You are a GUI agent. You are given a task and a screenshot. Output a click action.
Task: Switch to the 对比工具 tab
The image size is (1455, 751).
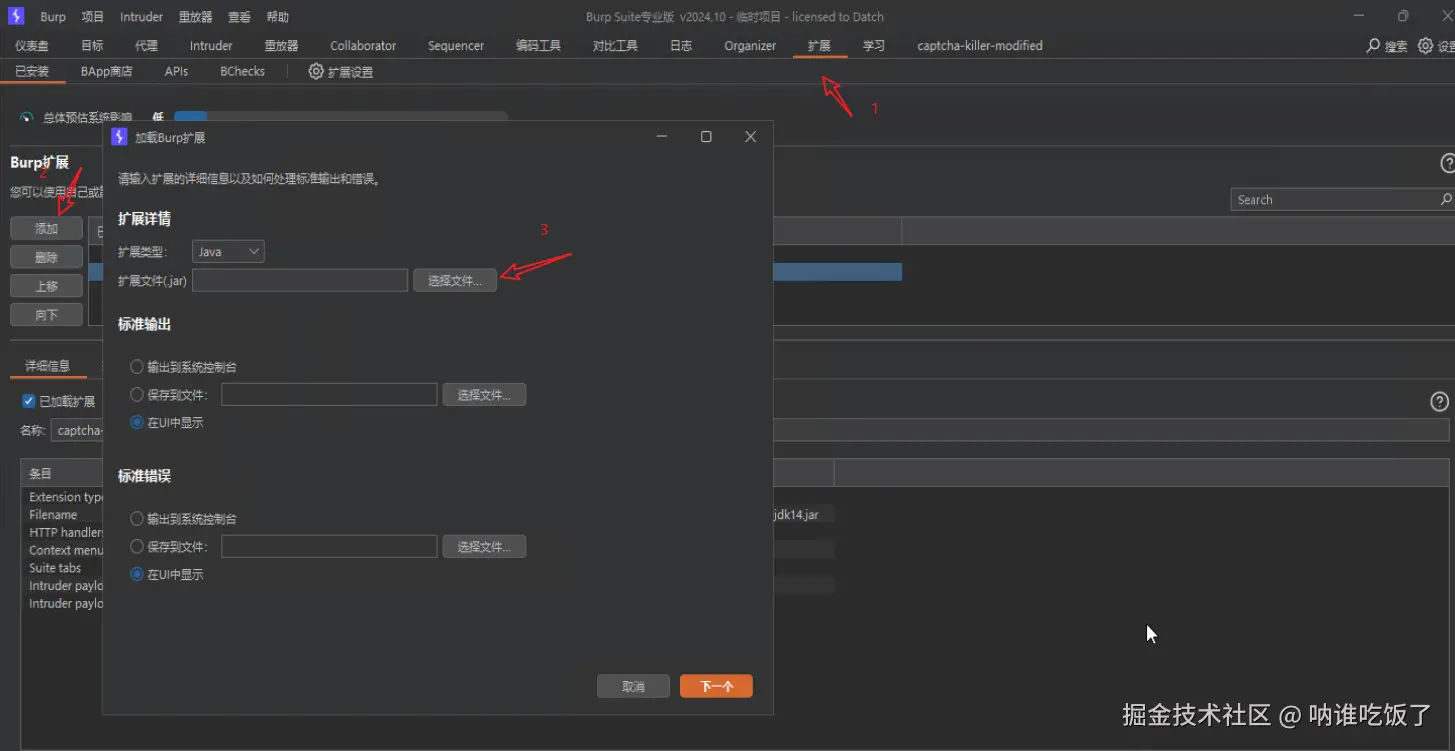(615, 46)
